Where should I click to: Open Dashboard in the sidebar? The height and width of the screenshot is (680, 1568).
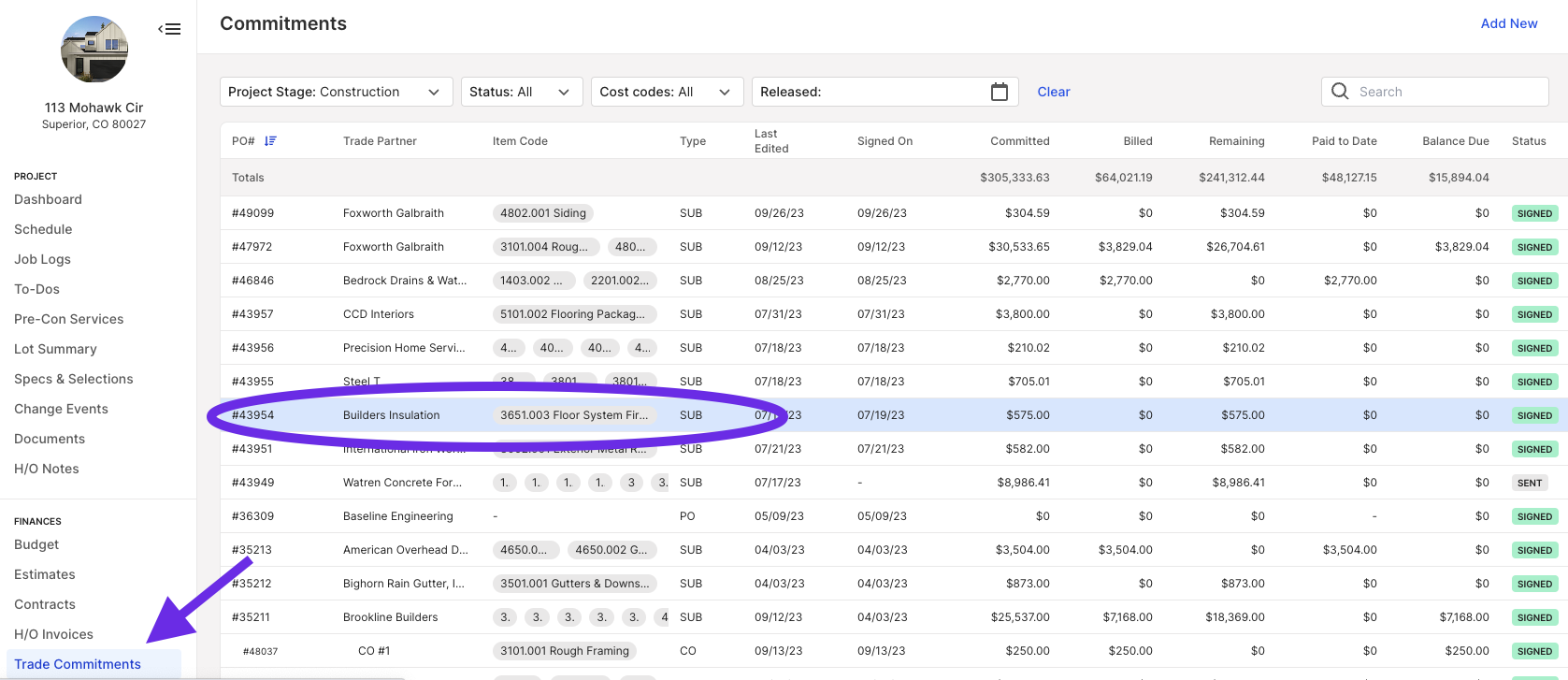(x=48, y=199)
